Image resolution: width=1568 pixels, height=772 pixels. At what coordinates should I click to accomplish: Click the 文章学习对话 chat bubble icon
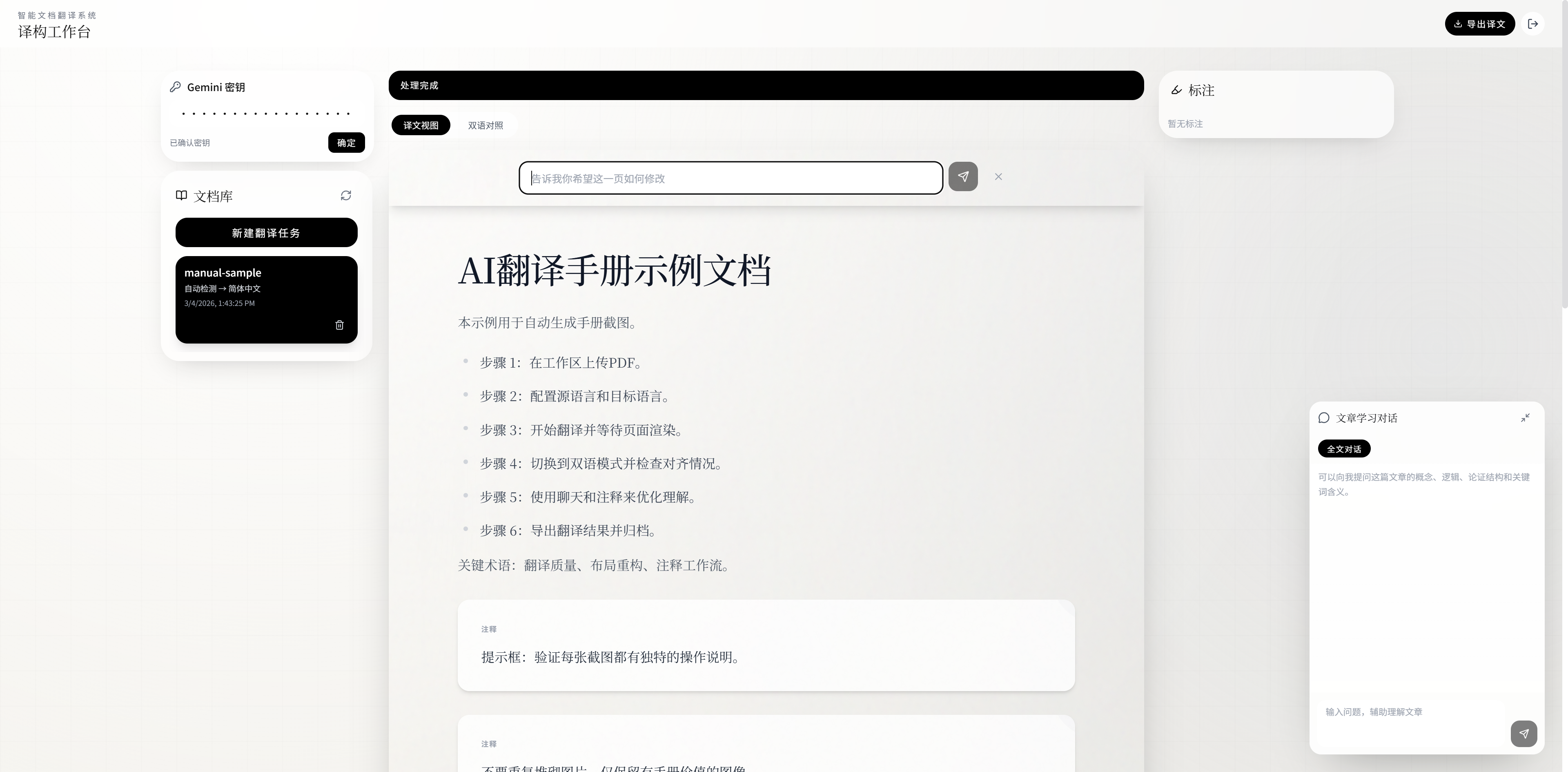(1324, 418)
